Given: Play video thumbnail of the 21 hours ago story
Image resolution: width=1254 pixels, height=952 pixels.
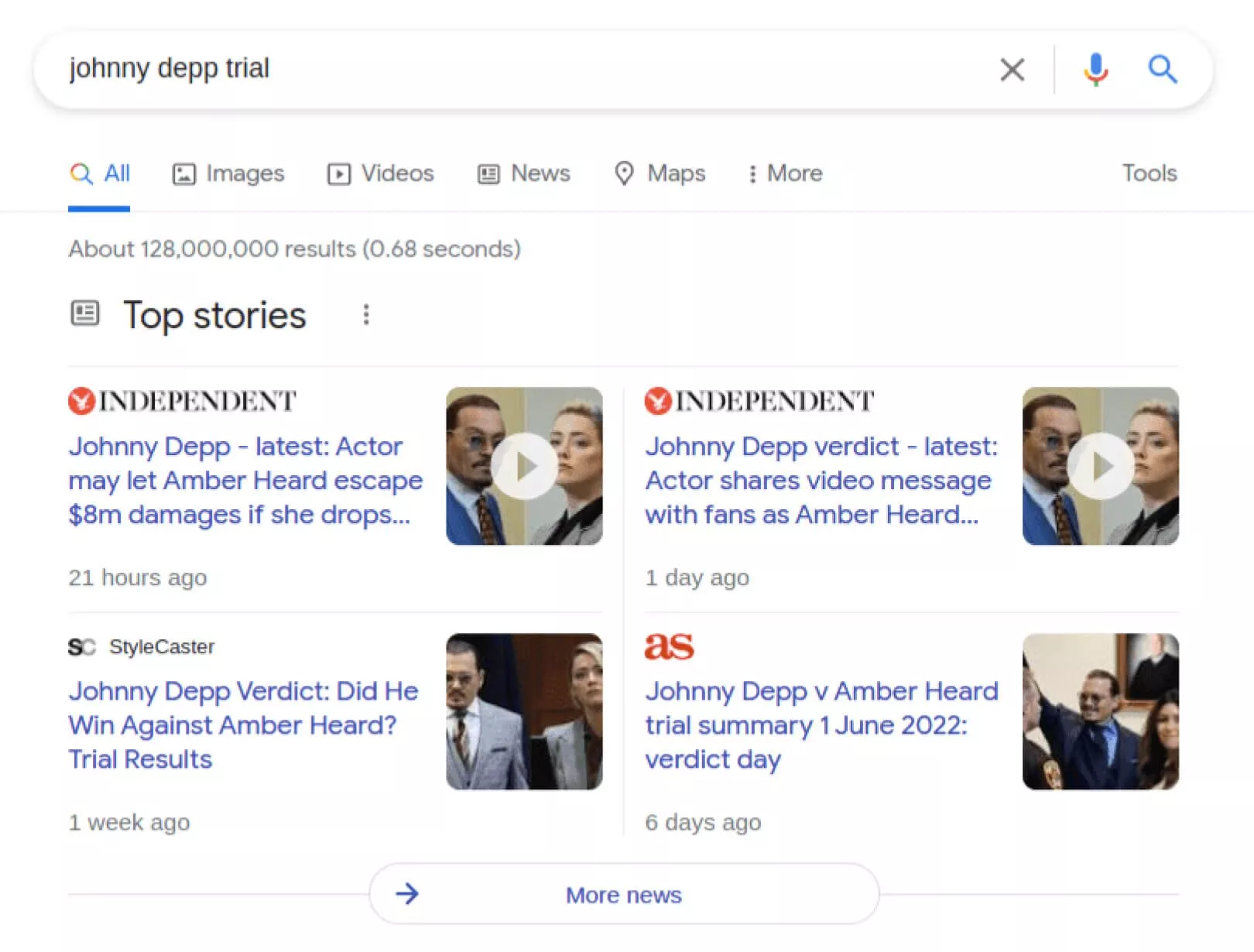Looking at the screenshot, I should pyautogui.click(x=524, y=466).
